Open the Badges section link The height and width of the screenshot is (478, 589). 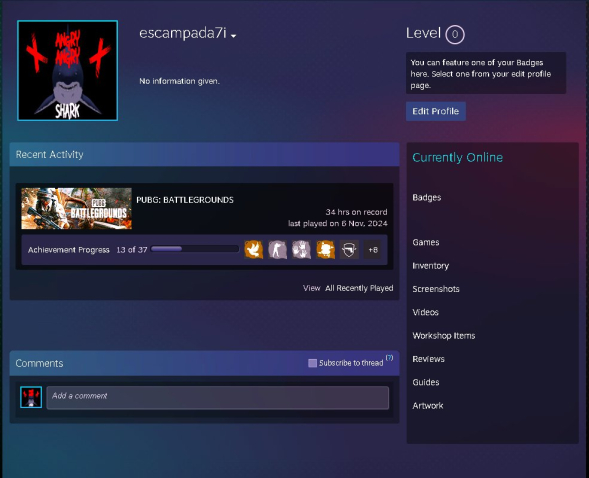tap(427, 198)
